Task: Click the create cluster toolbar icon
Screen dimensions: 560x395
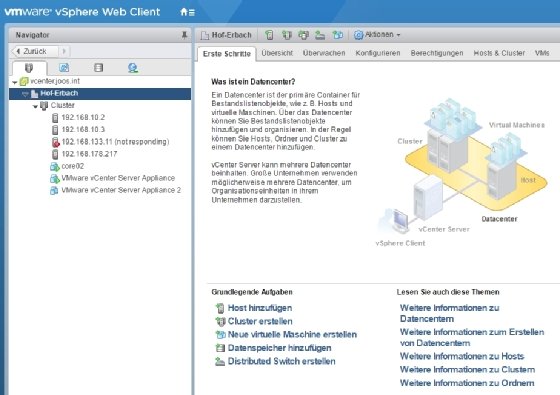Action: 286,35
